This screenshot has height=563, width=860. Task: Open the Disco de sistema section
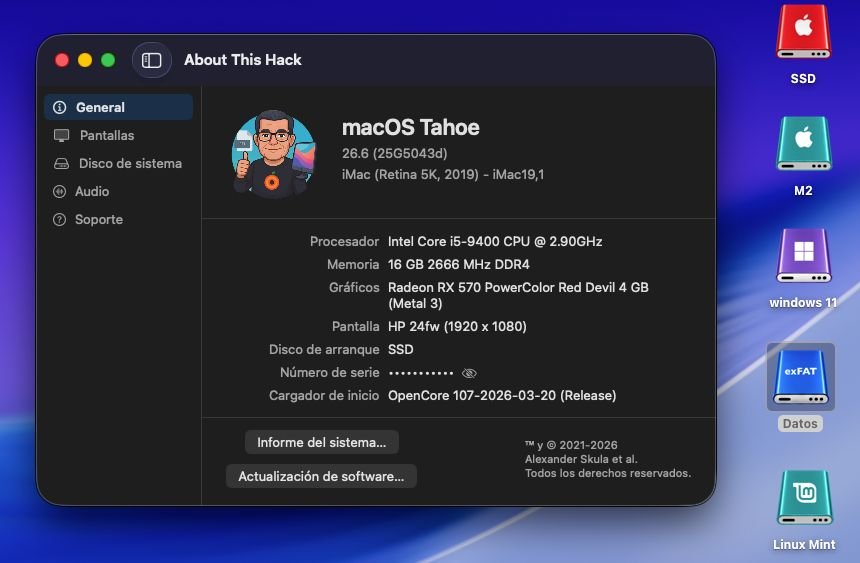click(118, 163)
